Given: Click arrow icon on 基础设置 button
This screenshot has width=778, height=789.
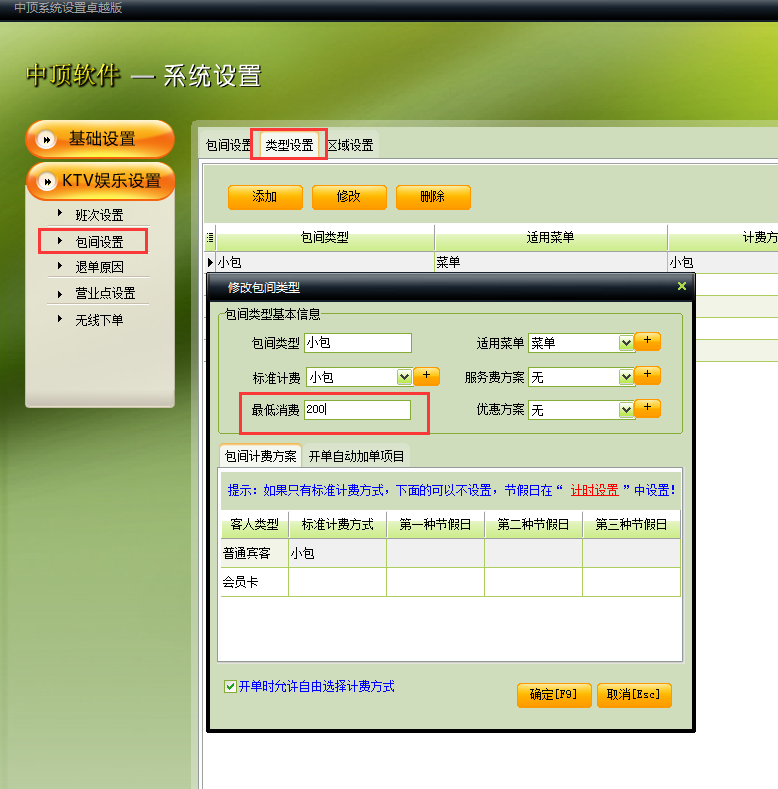Looking at the screenshot, I should (46, 139).
